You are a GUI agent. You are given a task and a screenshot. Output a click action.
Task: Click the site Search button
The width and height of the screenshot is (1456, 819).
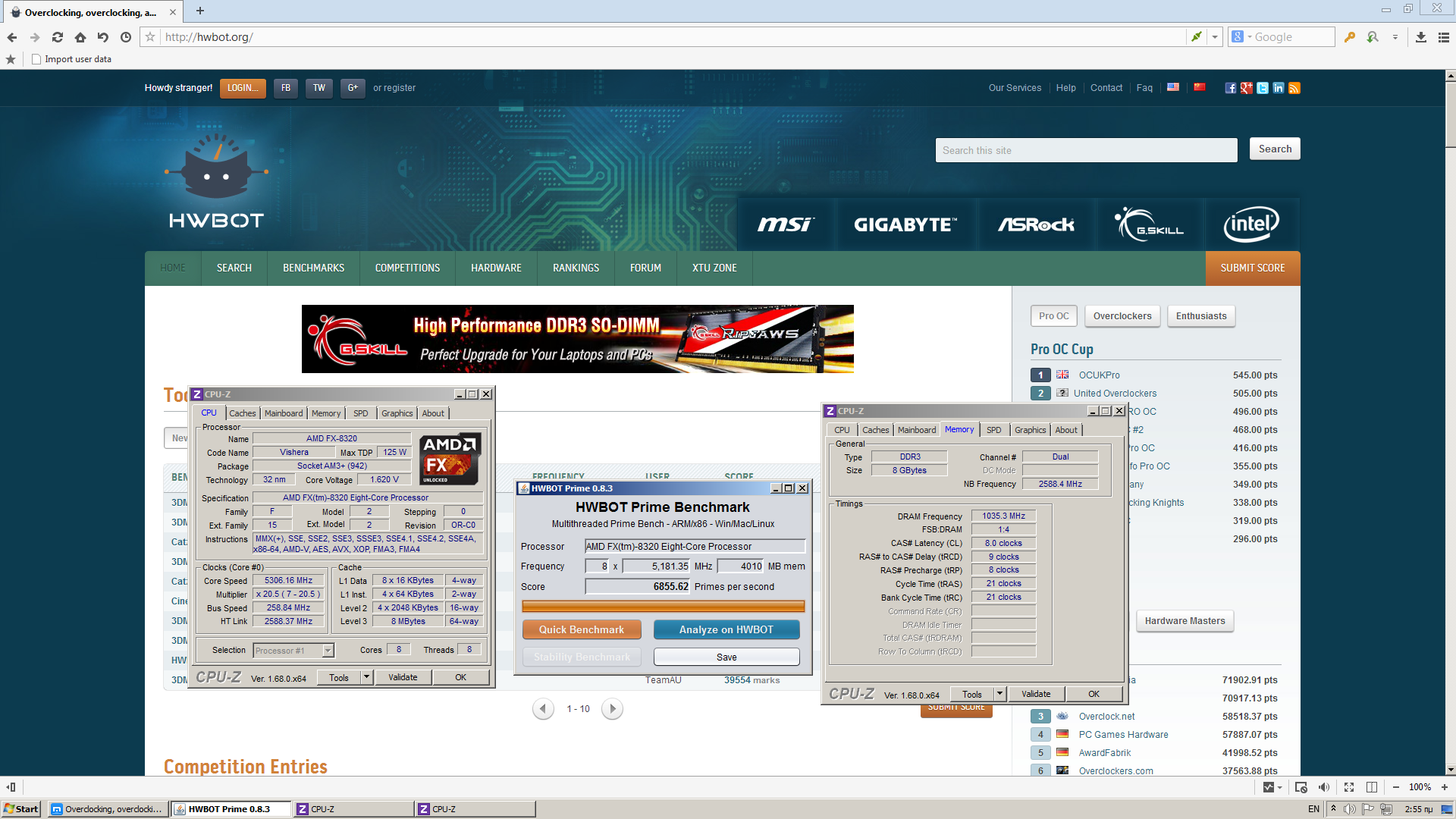coord(1275,149)
